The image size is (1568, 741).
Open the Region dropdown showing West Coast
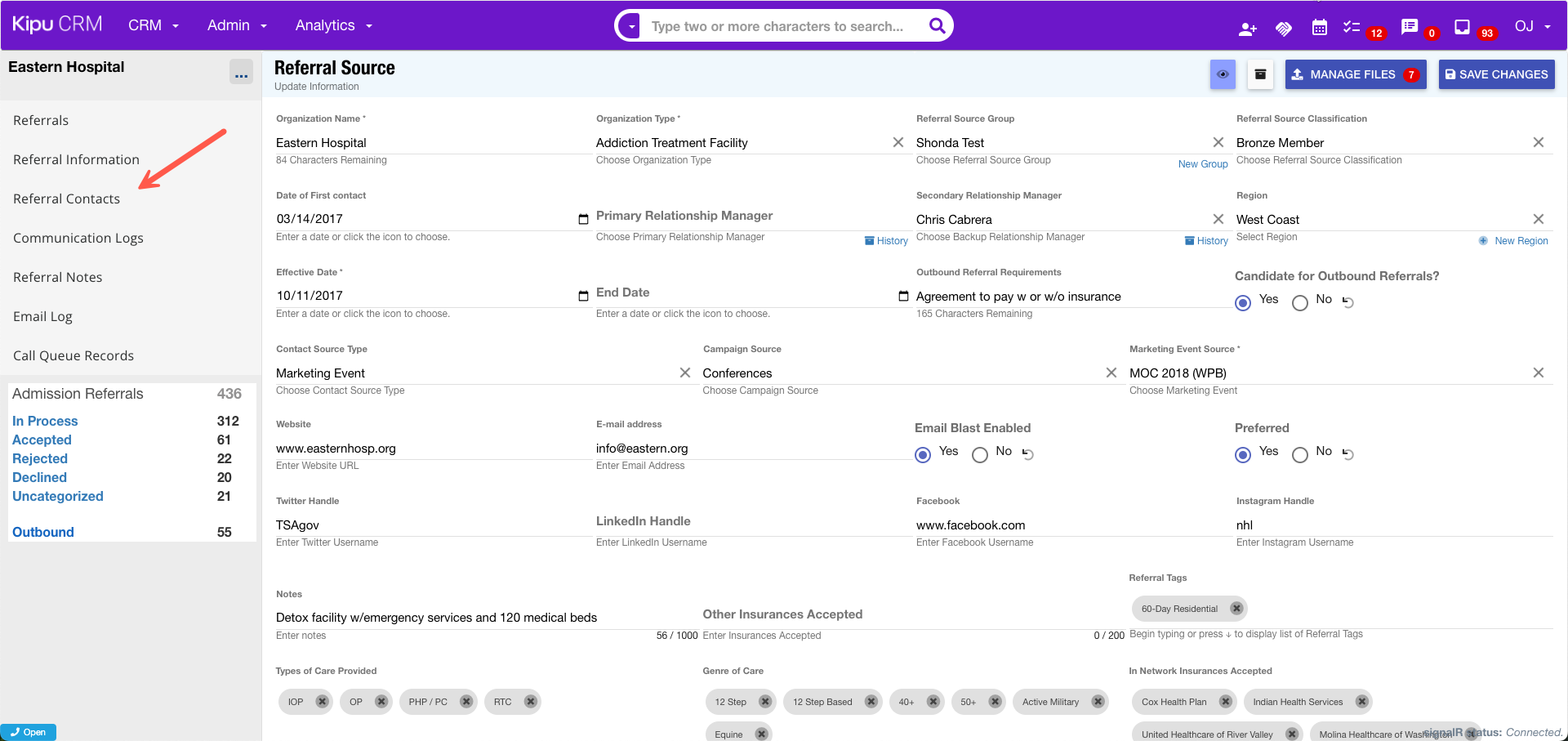tap(1380, 220)
